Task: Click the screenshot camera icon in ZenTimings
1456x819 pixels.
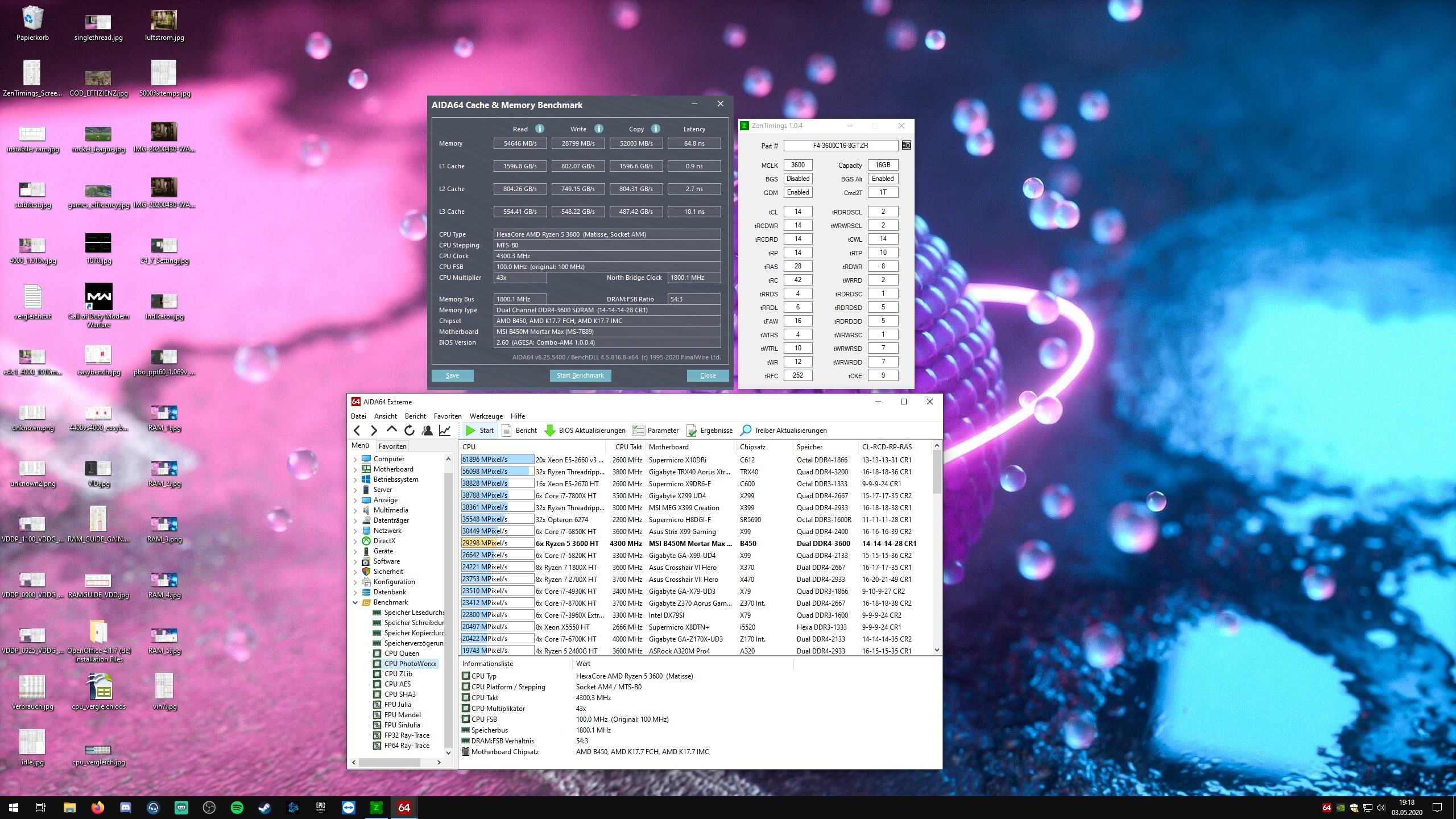Action: [906, 146]
